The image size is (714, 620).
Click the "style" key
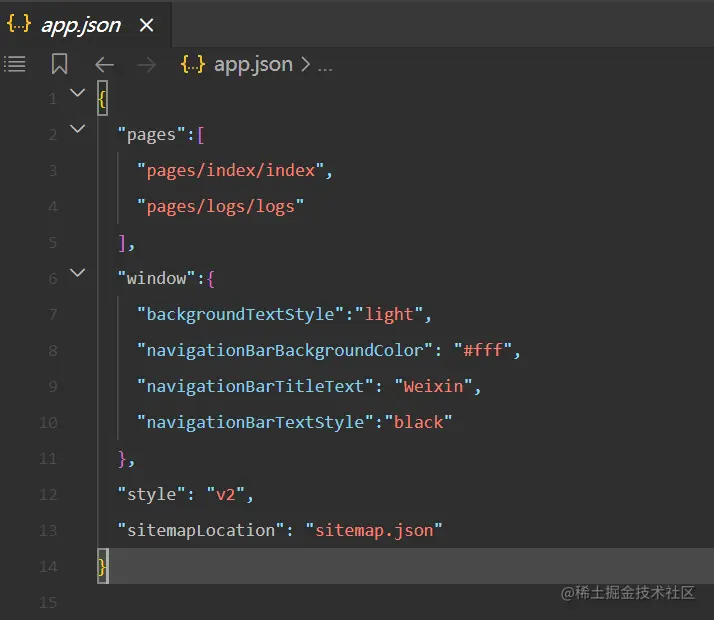(151, 495)
